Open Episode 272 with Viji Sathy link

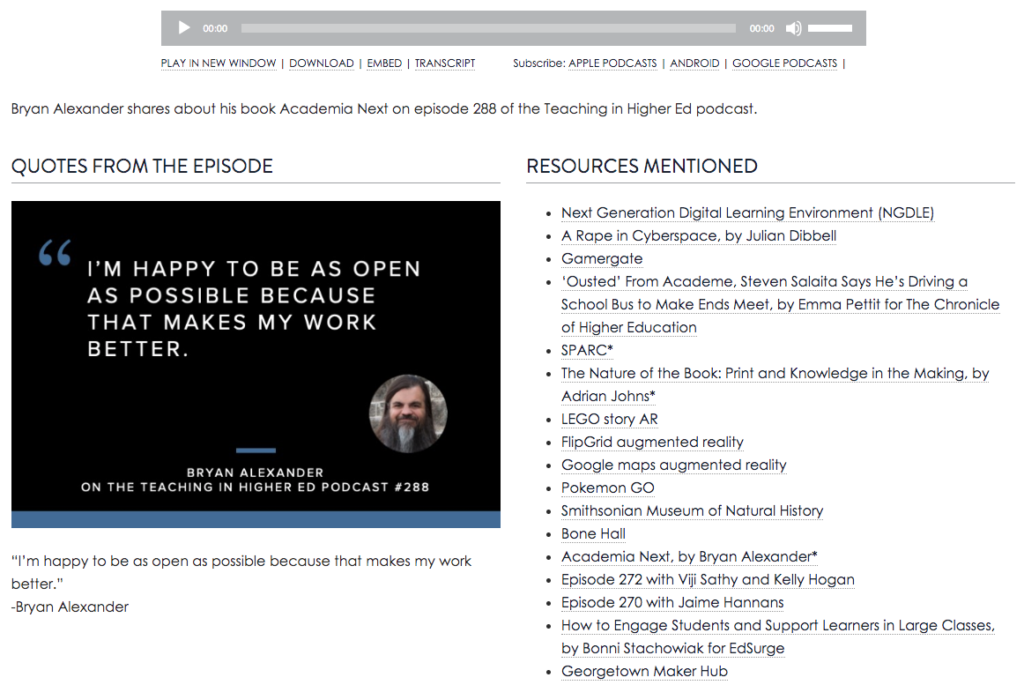pos(708,579)
